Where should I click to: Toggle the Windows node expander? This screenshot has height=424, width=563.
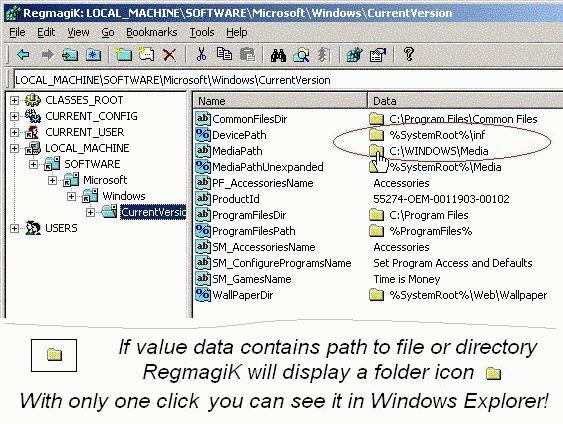pos(71,196)
